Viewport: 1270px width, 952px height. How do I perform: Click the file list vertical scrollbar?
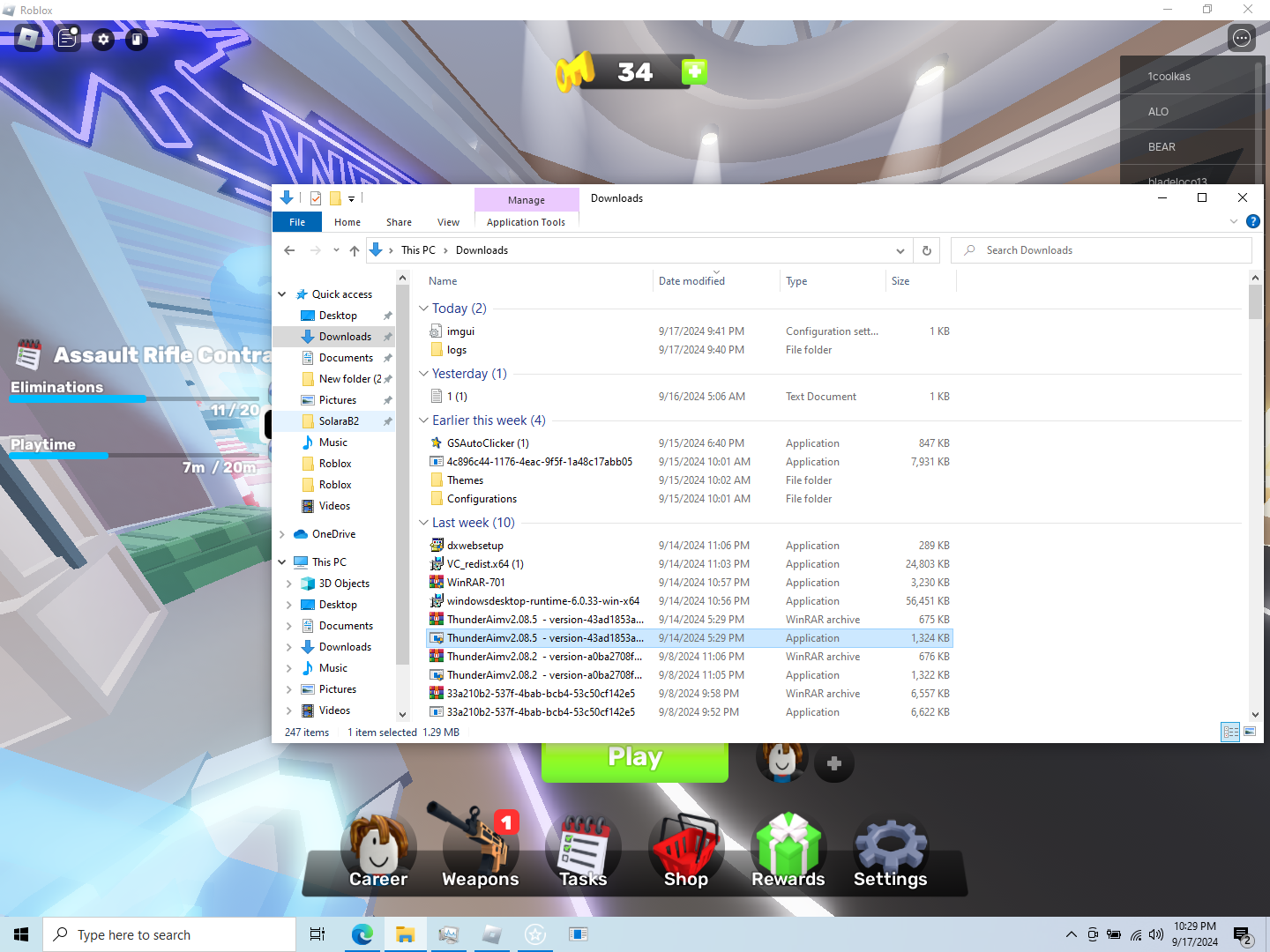tap(1255, 301)
